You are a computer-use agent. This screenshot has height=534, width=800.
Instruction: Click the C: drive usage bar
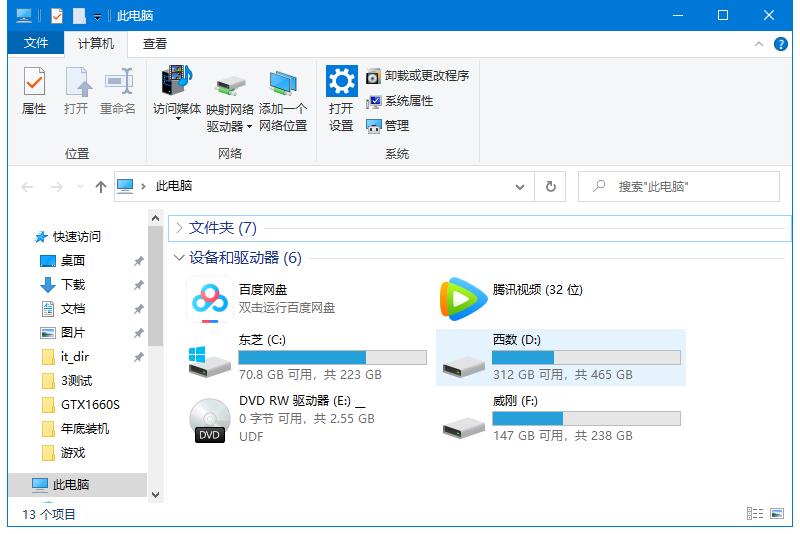coord(333,357)
